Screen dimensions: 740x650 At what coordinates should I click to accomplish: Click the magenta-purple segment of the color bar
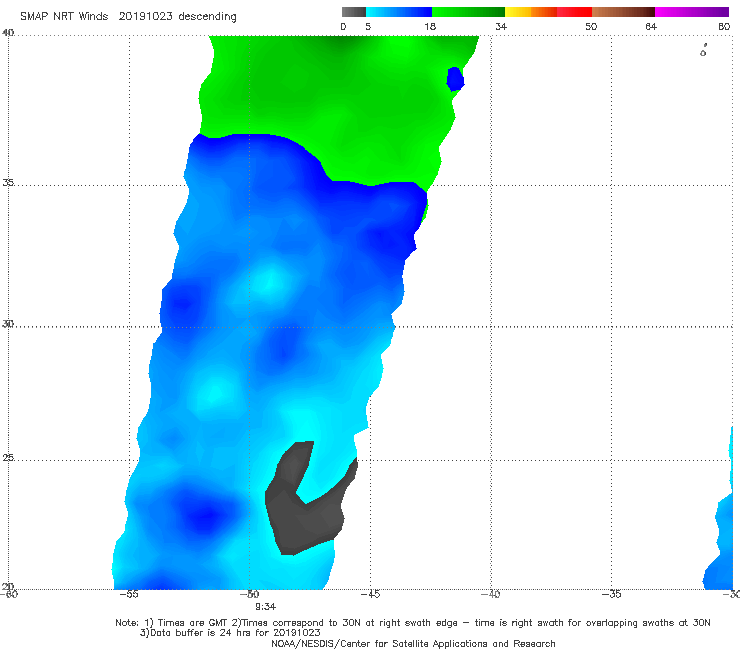click(692, 12)
